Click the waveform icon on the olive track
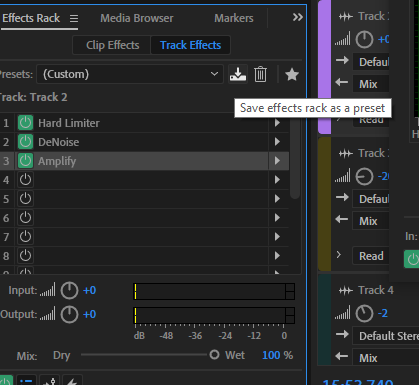This screenshot has width=419, height=385. tap(346, 153)
